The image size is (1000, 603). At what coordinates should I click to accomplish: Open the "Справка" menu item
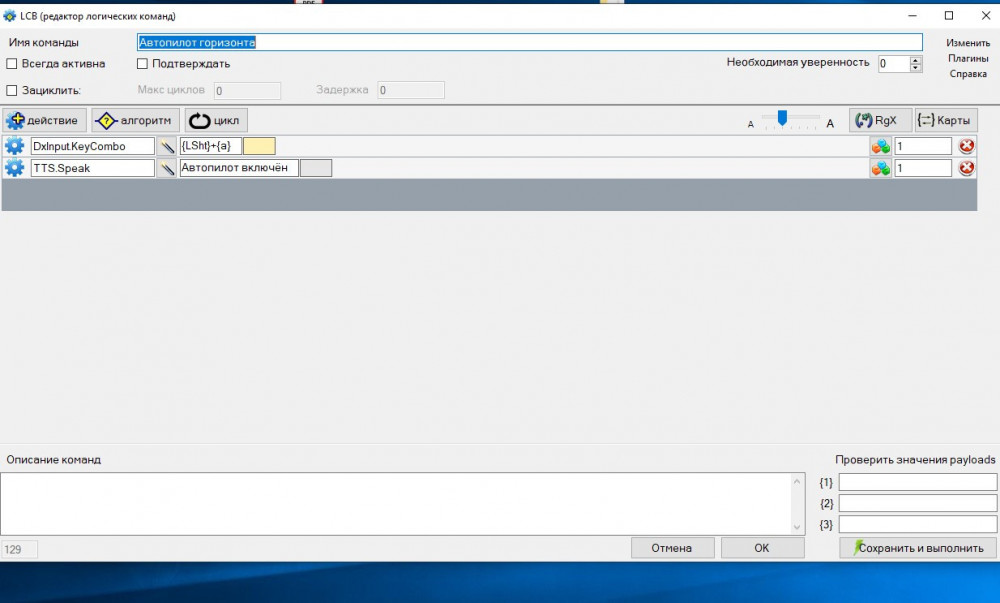[x=968, y=74]
